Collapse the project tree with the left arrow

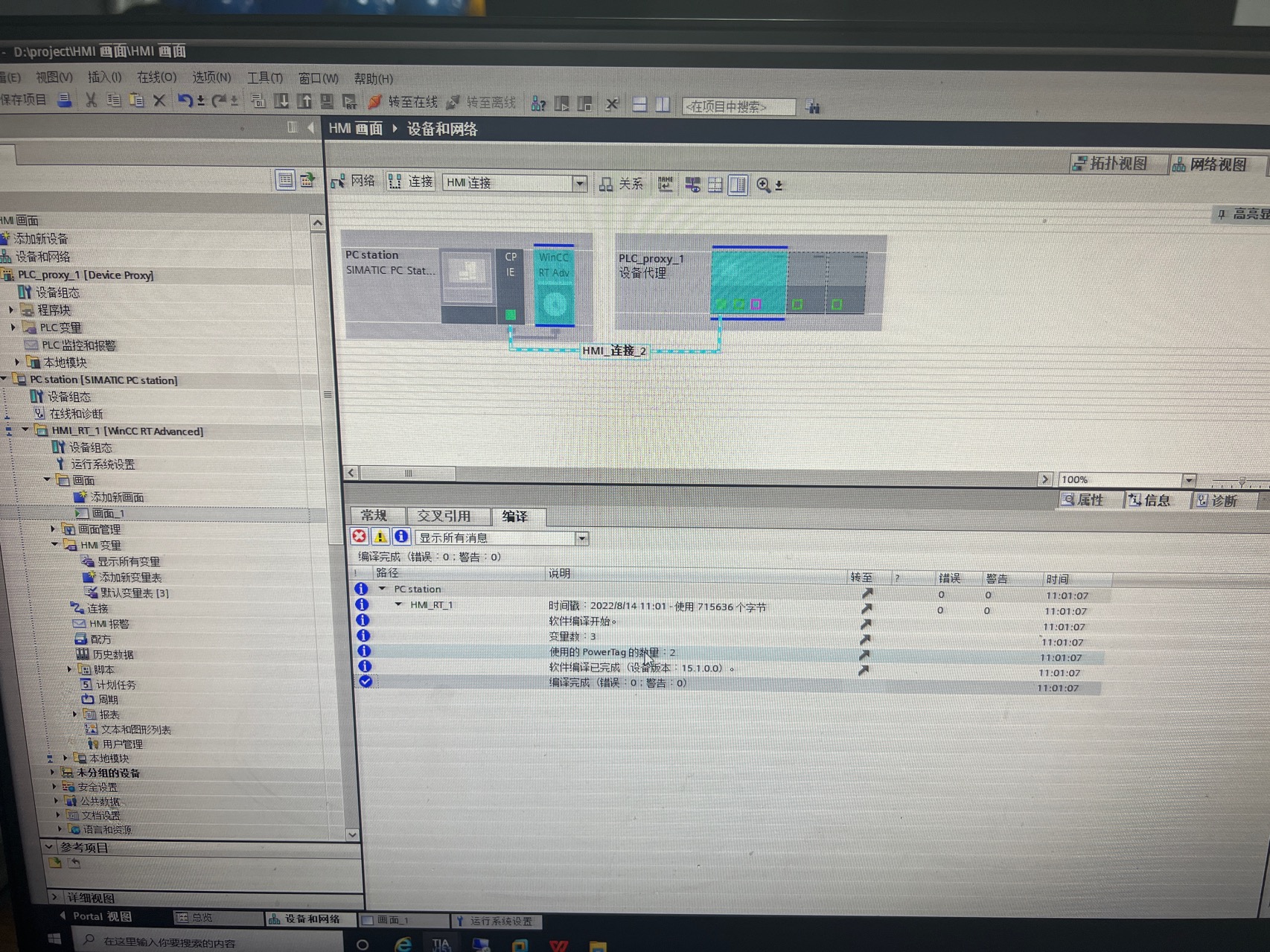(310, 128)
